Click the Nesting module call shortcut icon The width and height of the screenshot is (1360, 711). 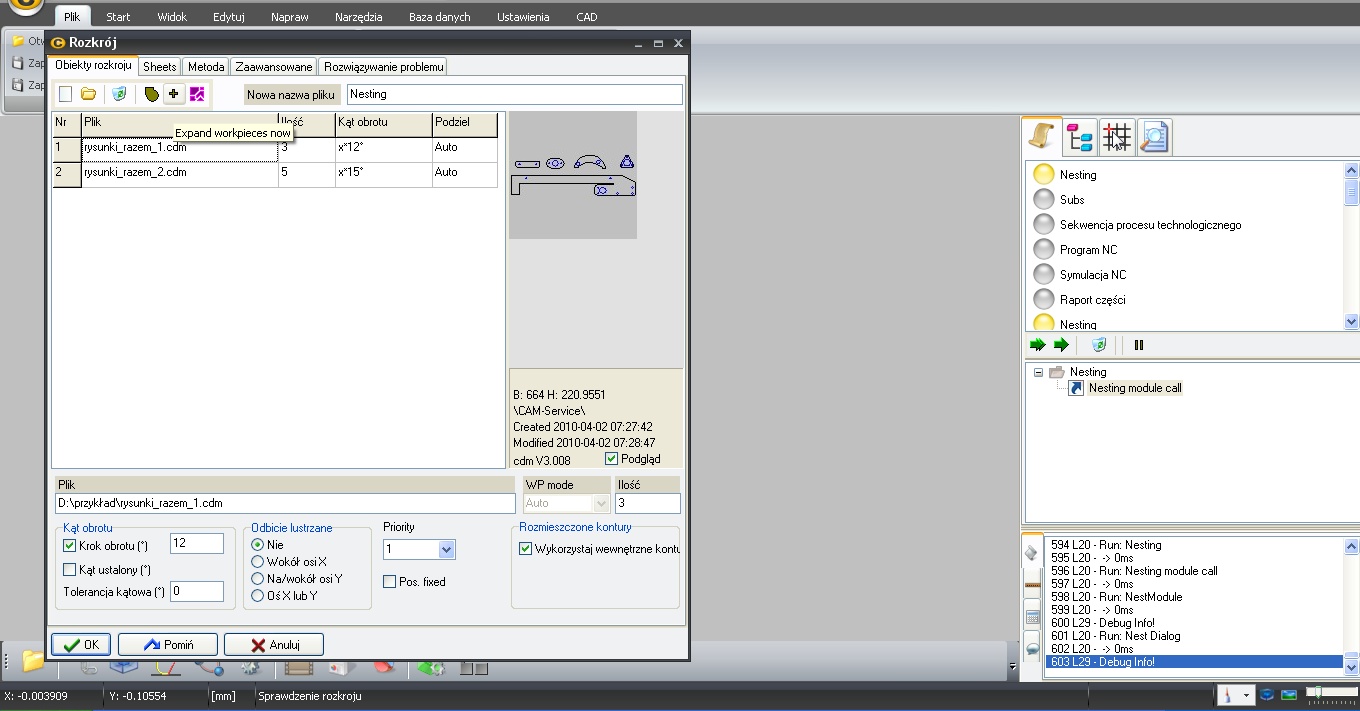(1076, 388)
